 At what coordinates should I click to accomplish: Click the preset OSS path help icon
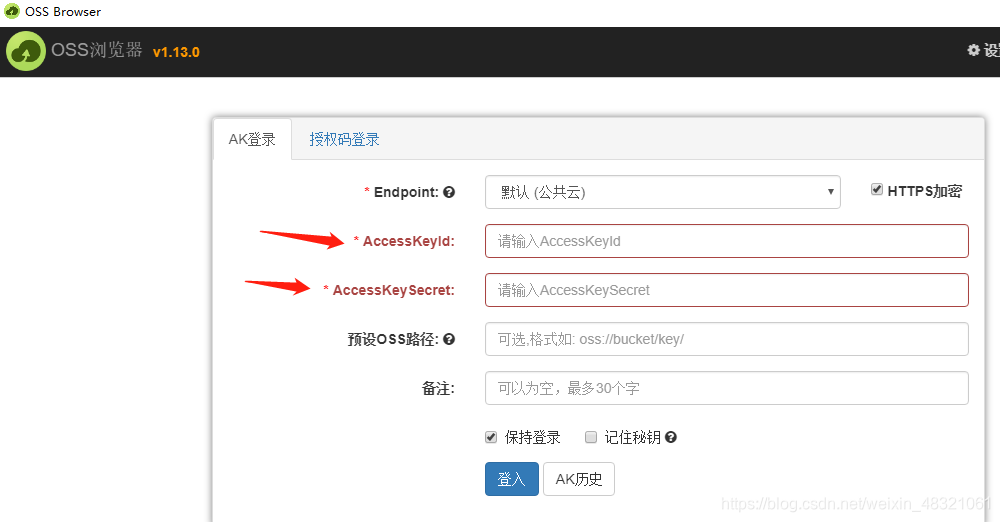pos(449,339)
